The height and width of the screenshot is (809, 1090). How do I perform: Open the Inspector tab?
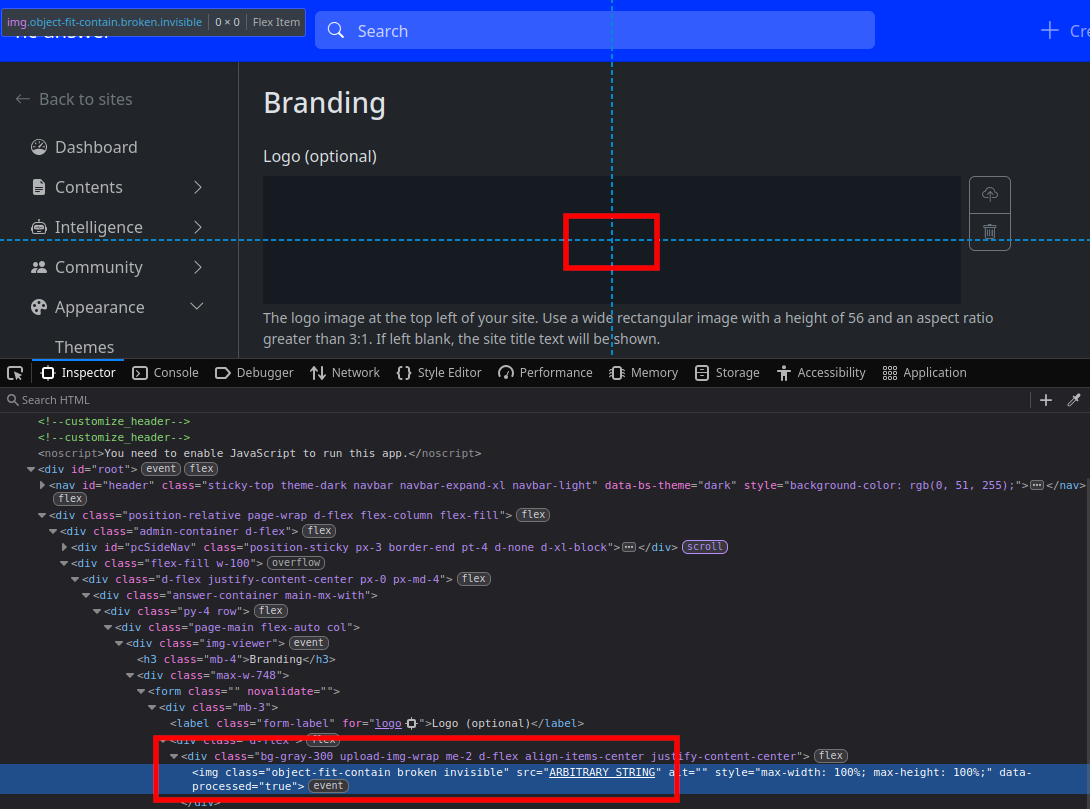[x=78, y=373]
